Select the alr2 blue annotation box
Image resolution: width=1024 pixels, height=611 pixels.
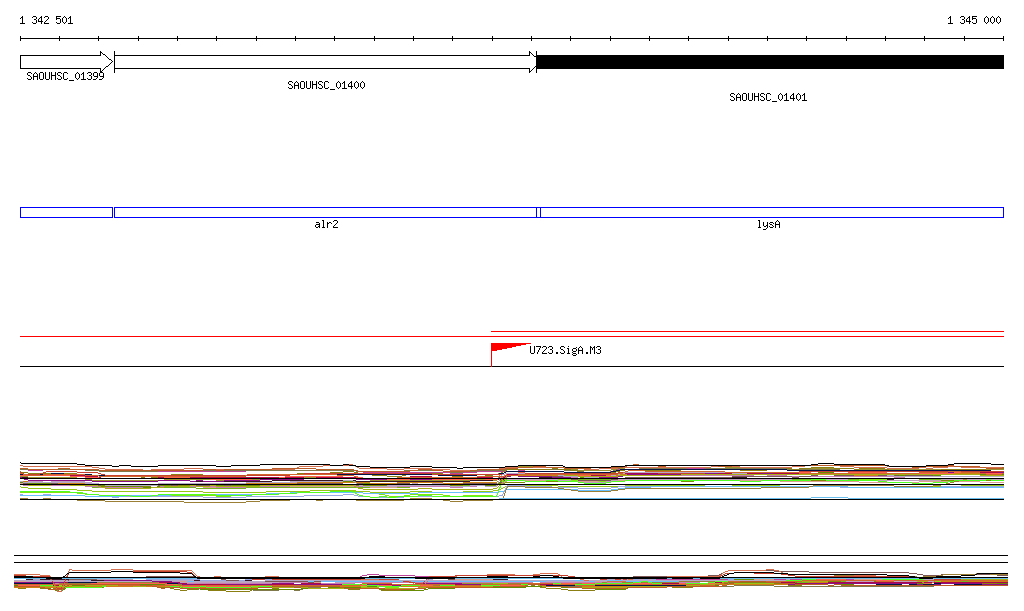326,212
